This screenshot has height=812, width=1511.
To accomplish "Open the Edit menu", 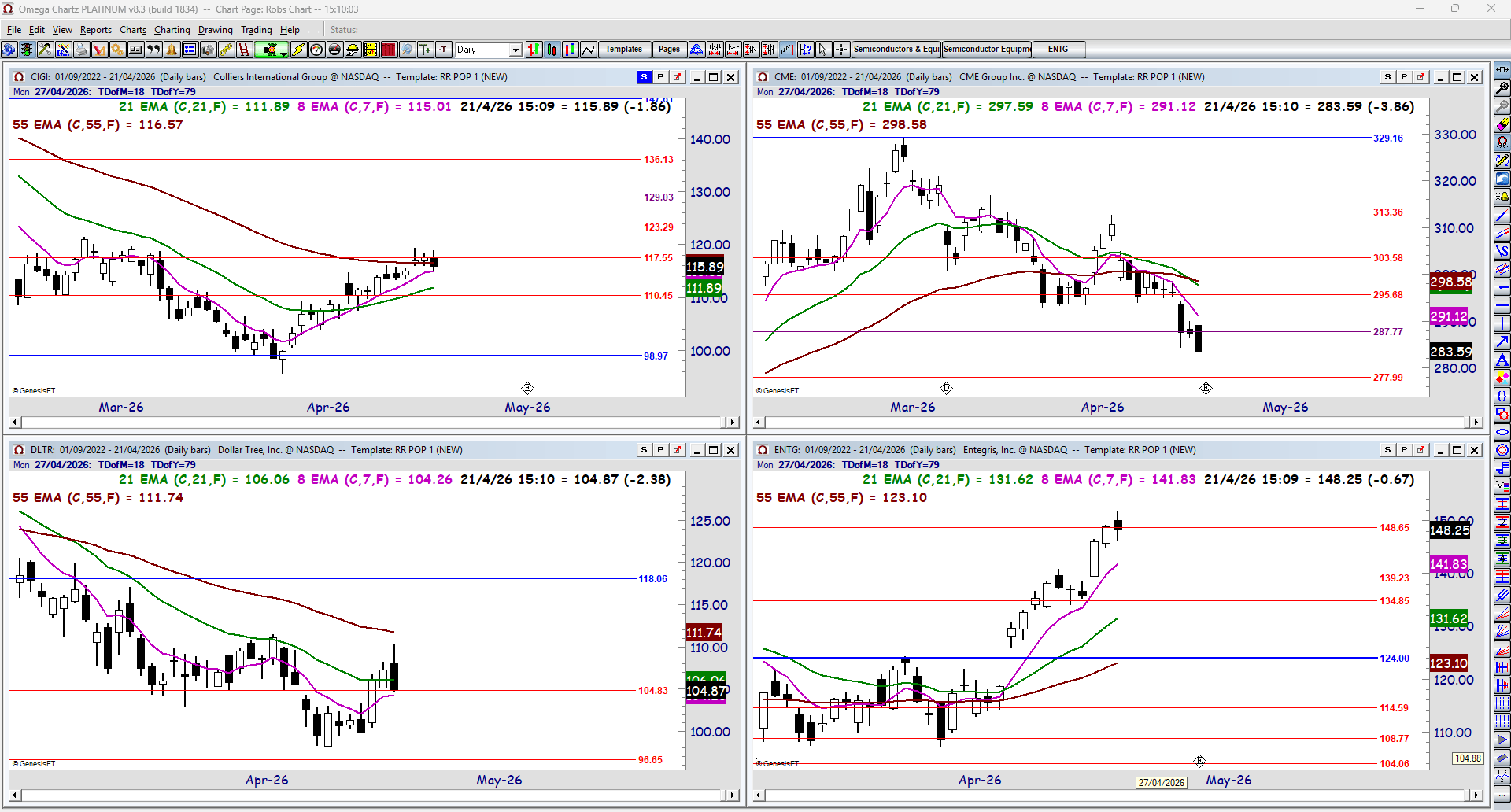I will coord(37,30).
